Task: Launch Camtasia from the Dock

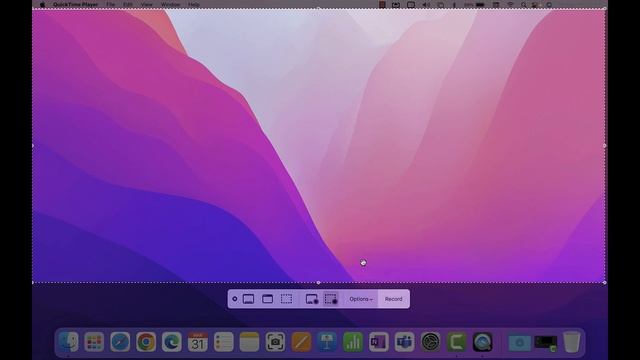Action: pyautogui.click(x=456, y=342)
